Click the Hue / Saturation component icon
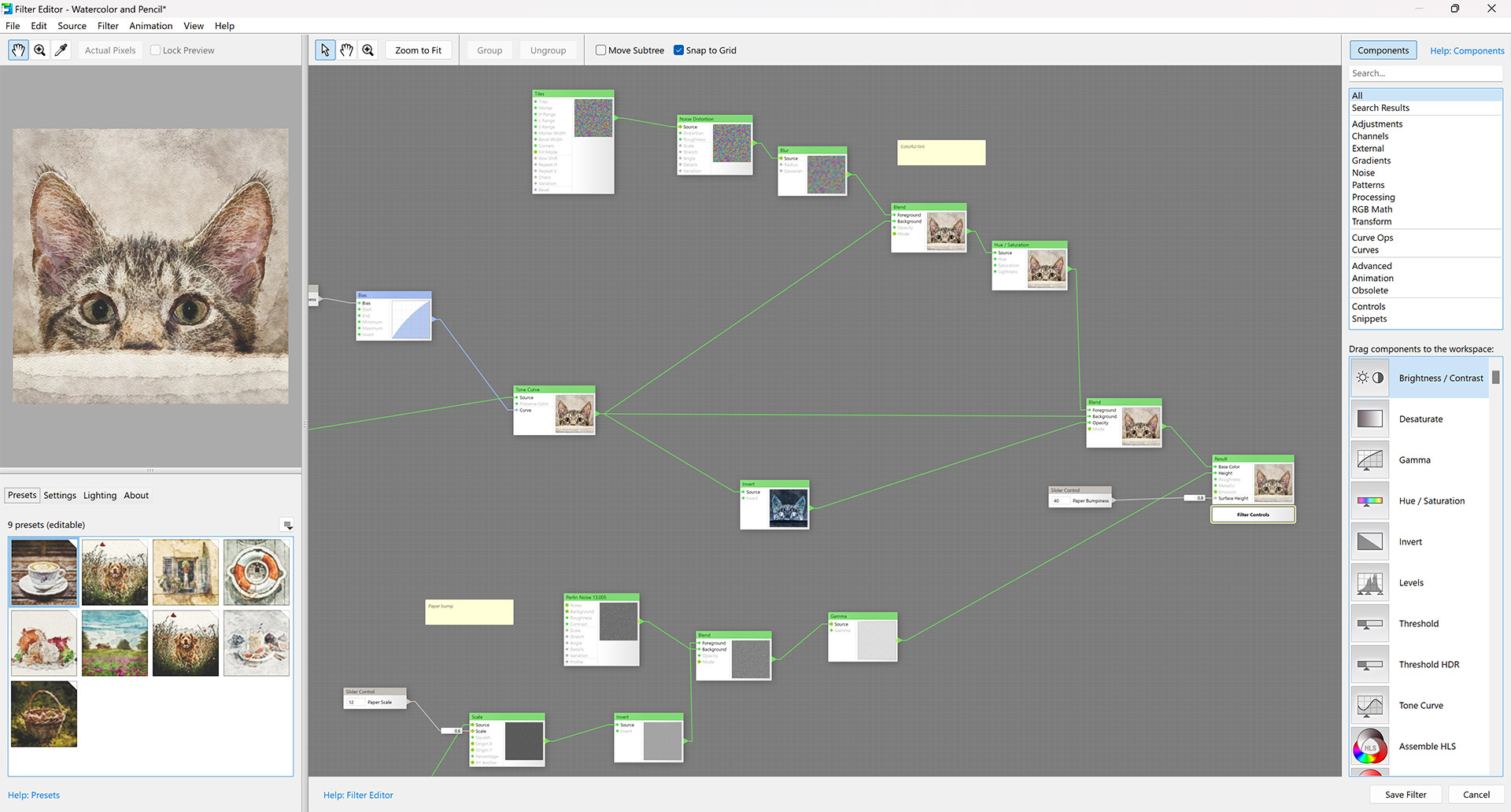The width and height of the screenshot is (1511, 812). click(x=1369, y=501)
